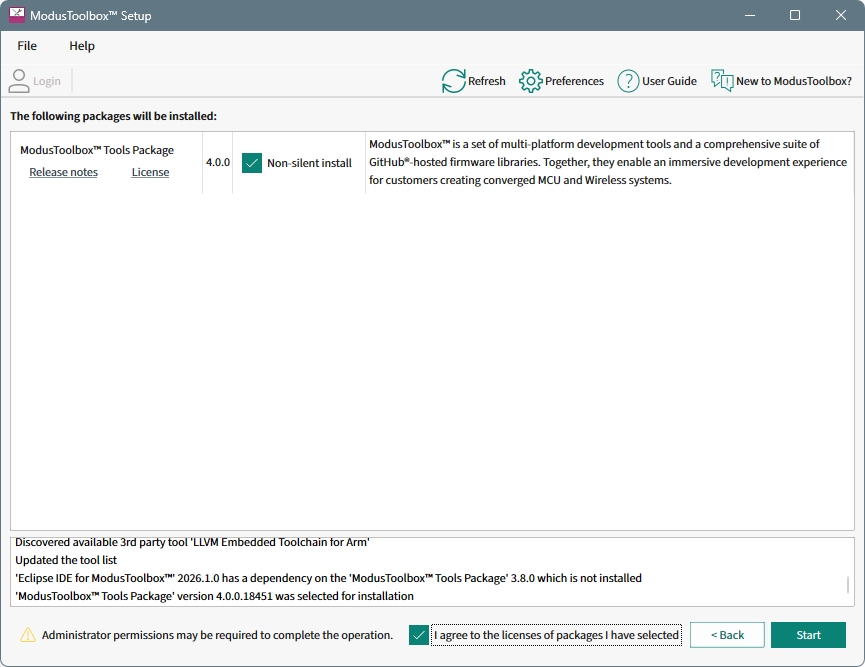Toggle the Non-silent install checkbox
This screenshot has height=667, width=865.
(x=252, y=163)
